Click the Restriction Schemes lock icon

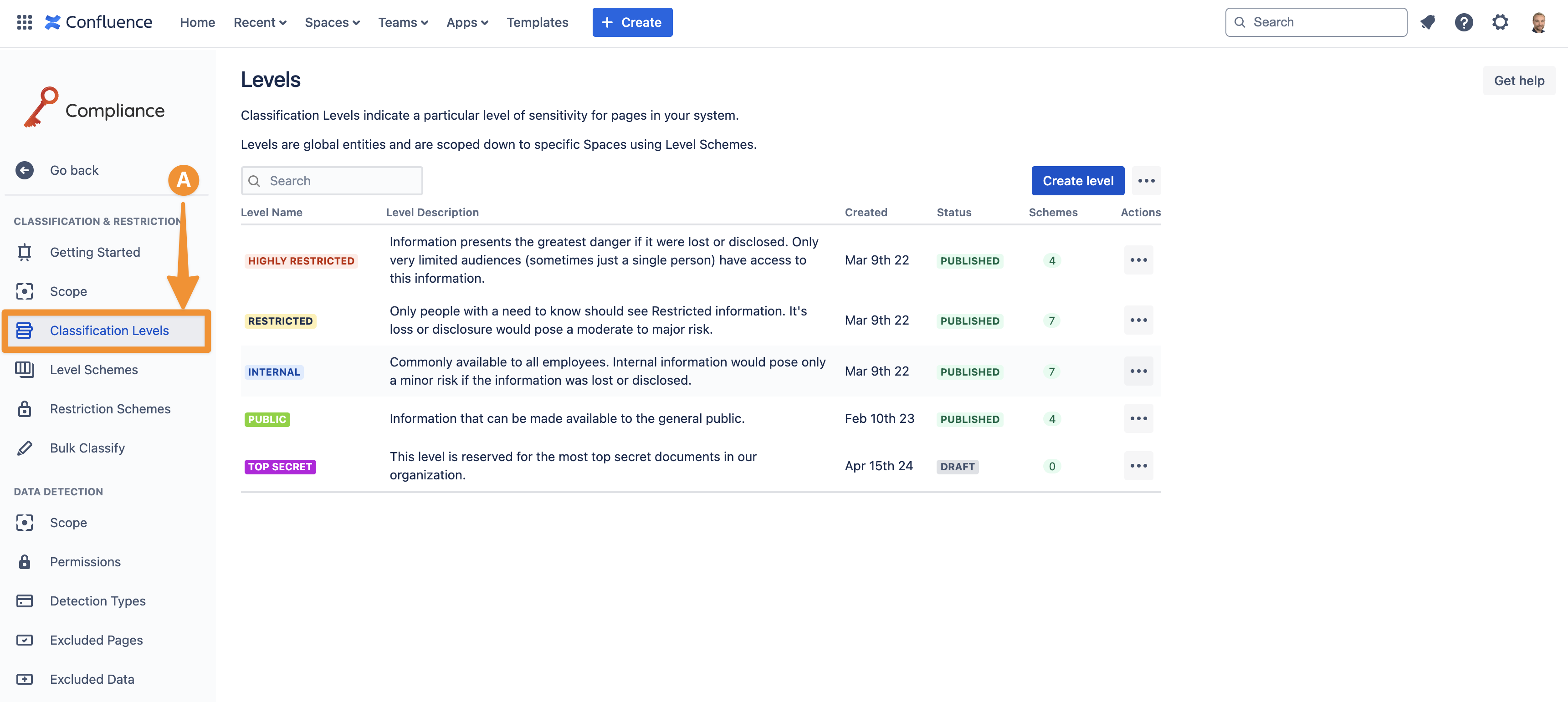pos(24,409)
